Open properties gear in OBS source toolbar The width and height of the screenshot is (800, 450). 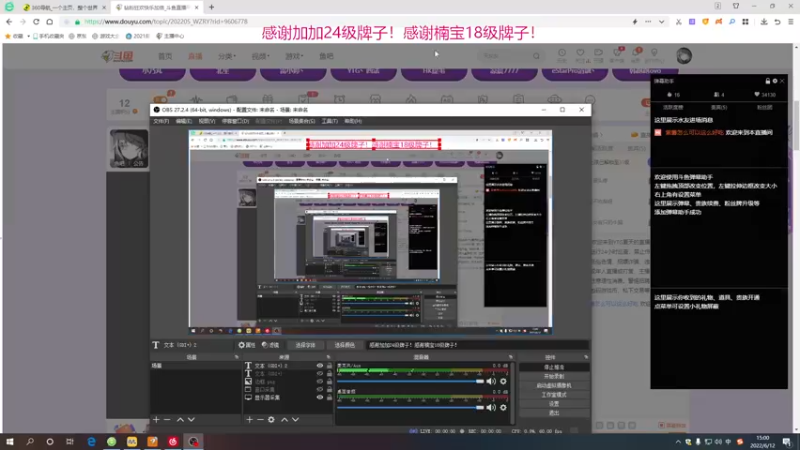247,345
